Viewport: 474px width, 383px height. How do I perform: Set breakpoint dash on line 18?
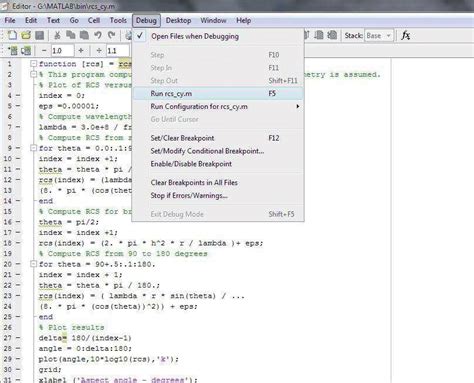pyautogui.click(x=18, y=243)
